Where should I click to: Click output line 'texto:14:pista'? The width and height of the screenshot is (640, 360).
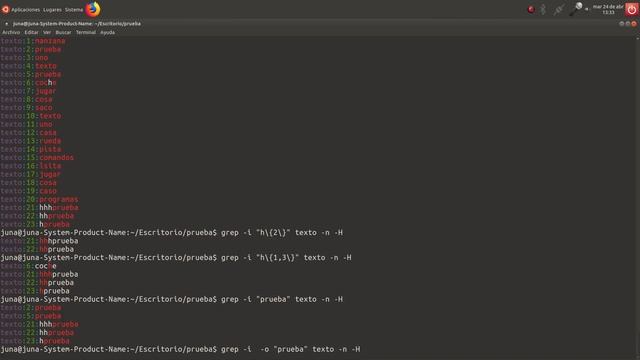click(31, 149)
